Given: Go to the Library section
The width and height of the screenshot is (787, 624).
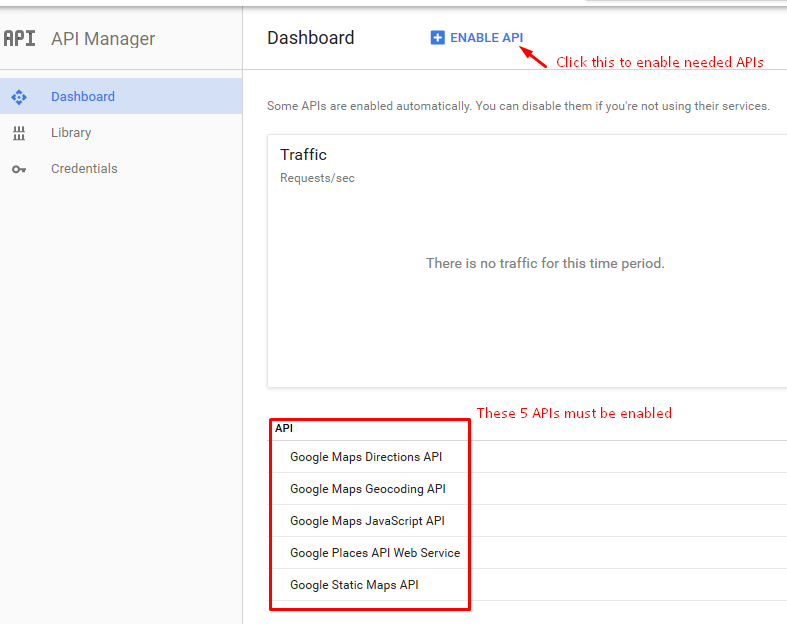Looking at the screenshot, I should click(x=121, y=133).
